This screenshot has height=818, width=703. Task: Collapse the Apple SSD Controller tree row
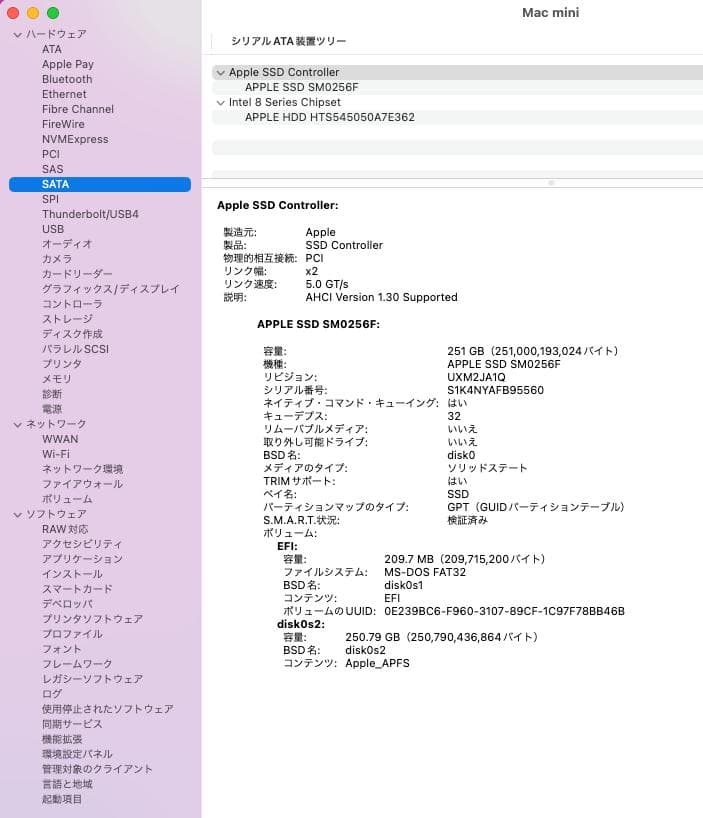pos(221,73)
